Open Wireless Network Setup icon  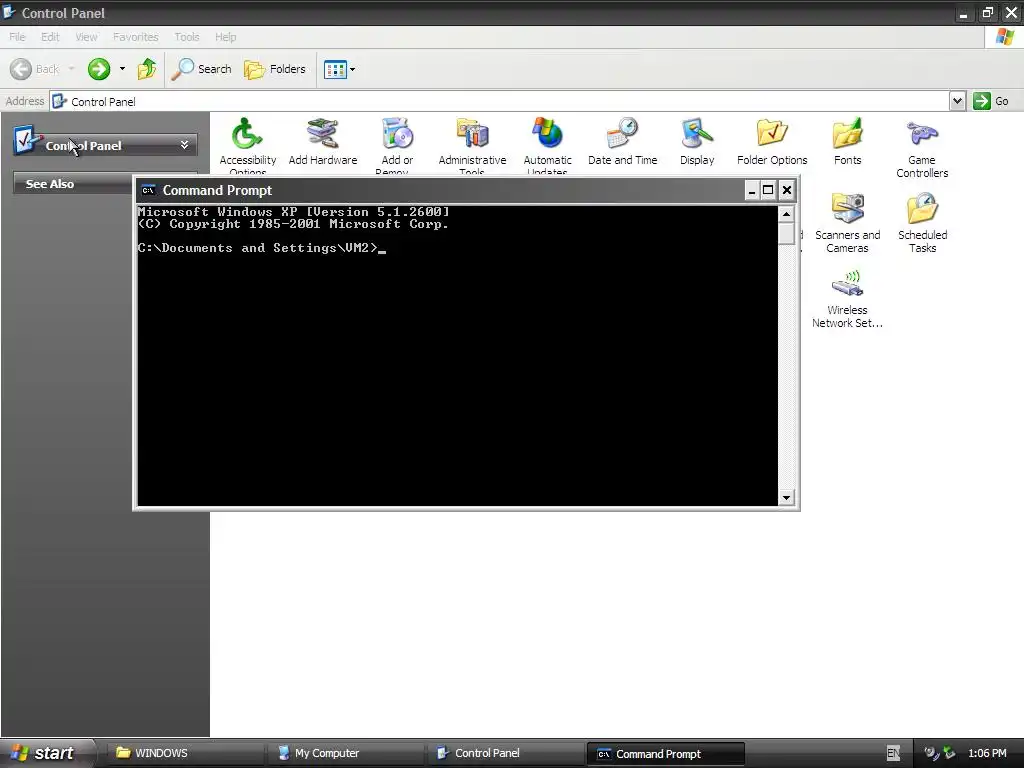click(x=847, y=298)
